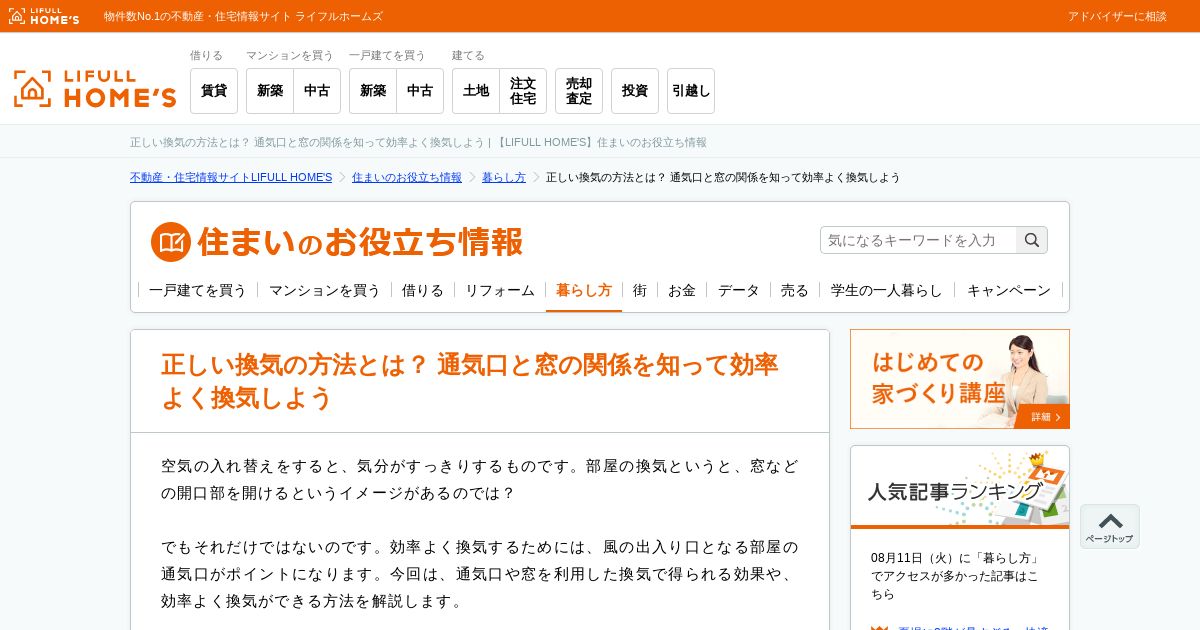The image size is (1200, 630).
Task: Click the keyword search input field
Action: 919,240
